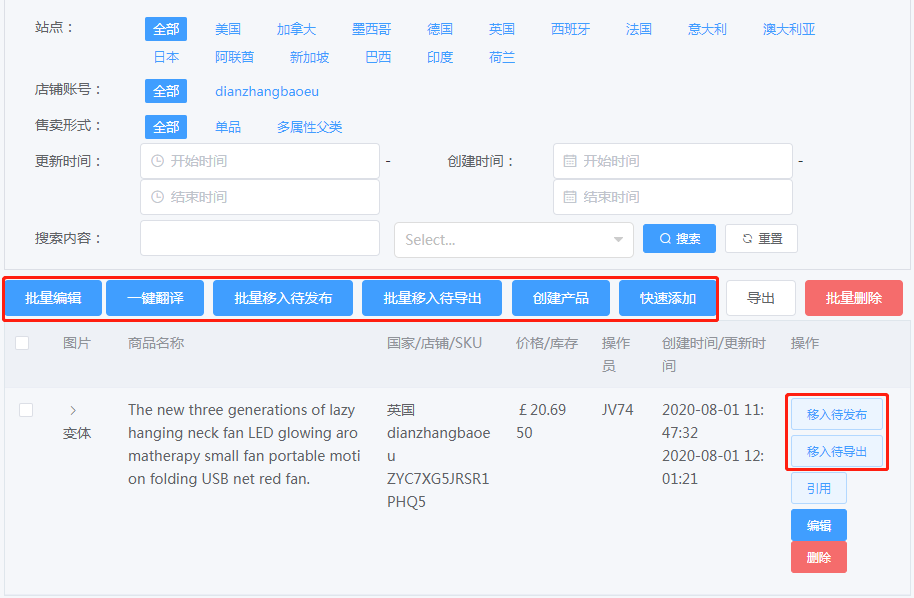The height and width of the screenshot is (598, 914).
Task: Select 全部 for selling format
Action: click(166, 127)
